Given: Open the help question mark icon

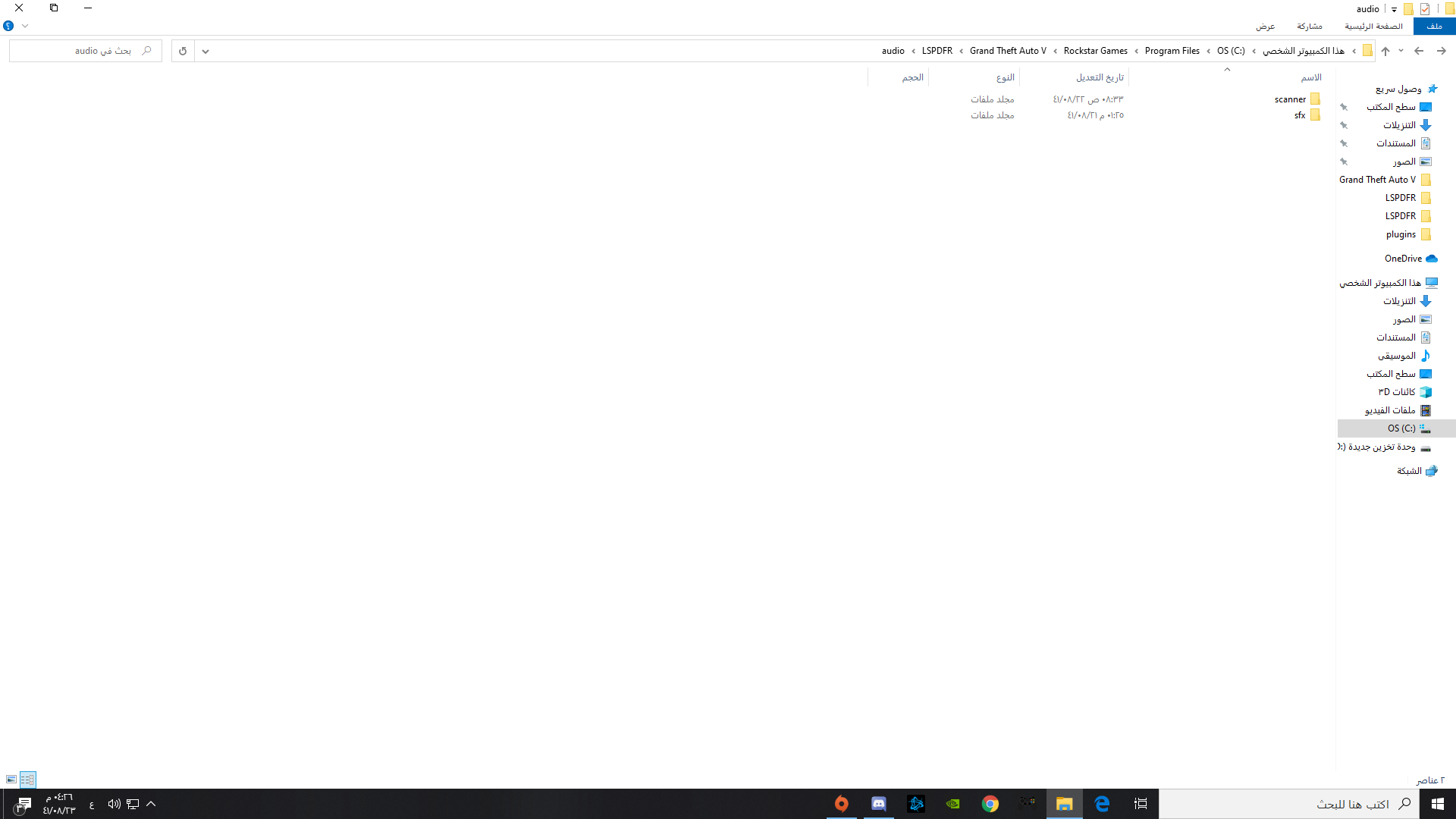Looking at the screenshot, I should 8,26.
